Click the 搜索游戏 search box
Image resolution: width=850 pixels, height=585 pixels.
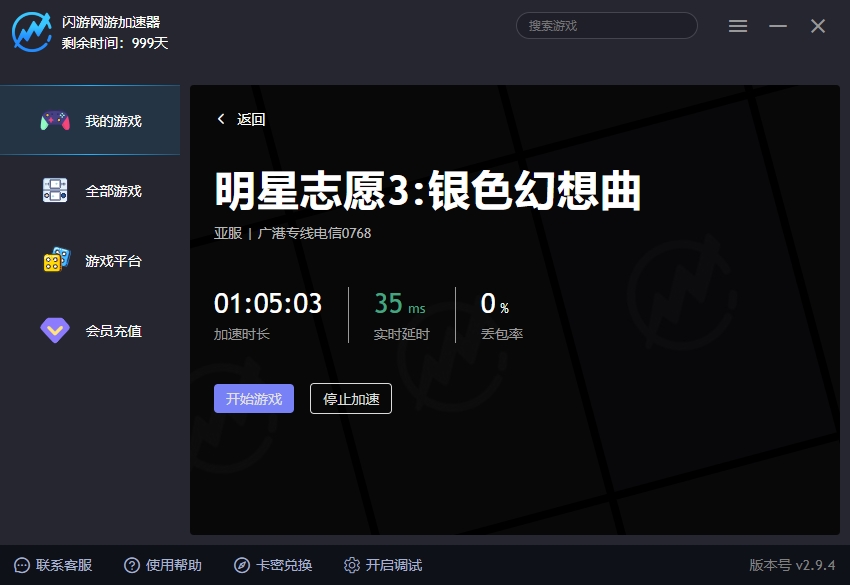click(606, 26)
